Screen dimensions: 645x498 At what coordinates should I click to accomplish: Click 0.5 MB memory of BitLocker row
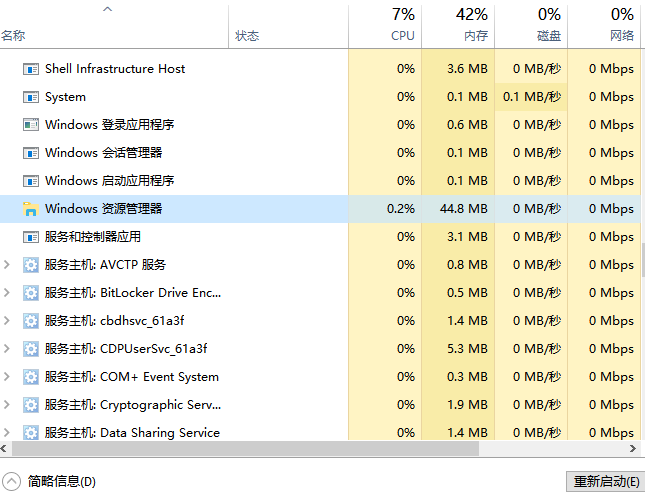[x=467, y=293]
